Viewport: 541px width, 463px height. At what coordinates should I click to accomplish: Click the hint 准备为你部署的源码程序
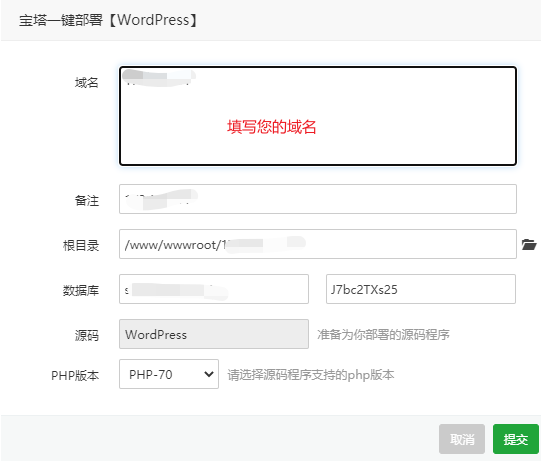coord(383,335)
